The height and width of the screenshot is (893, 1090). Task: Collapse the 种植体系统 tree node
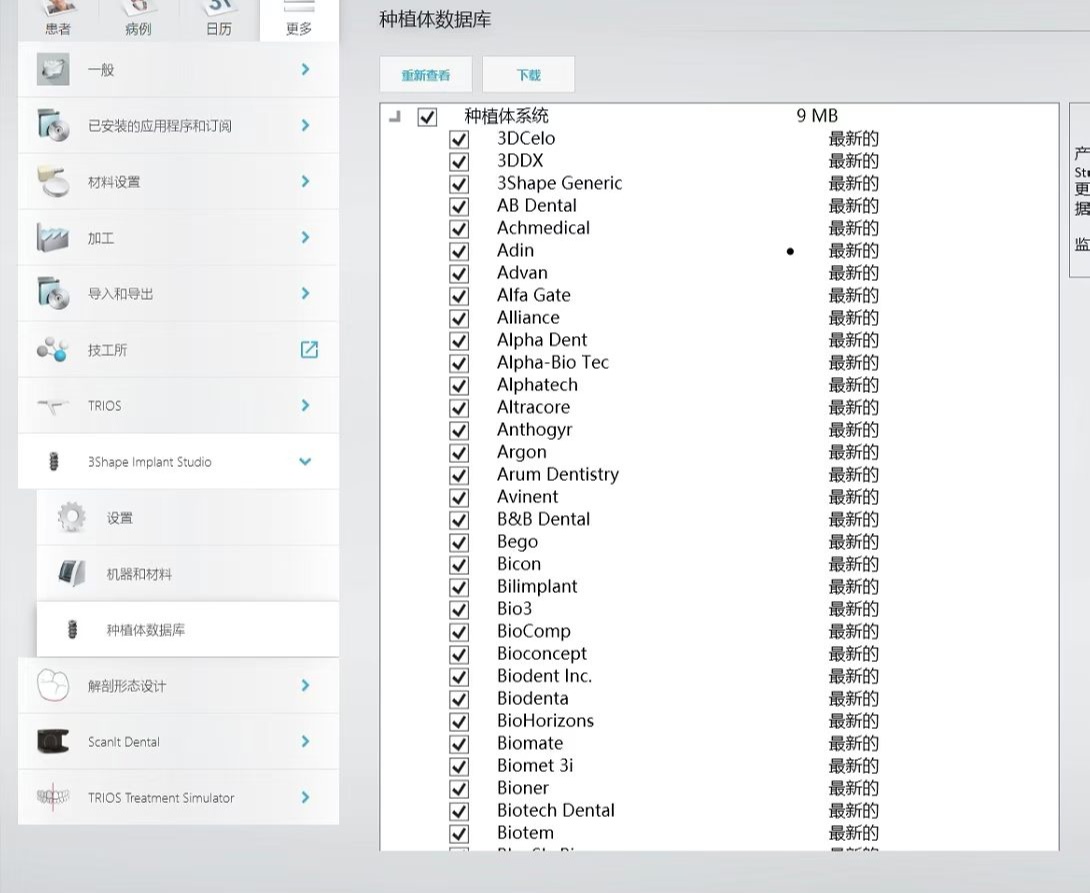(x=396, y=116)
